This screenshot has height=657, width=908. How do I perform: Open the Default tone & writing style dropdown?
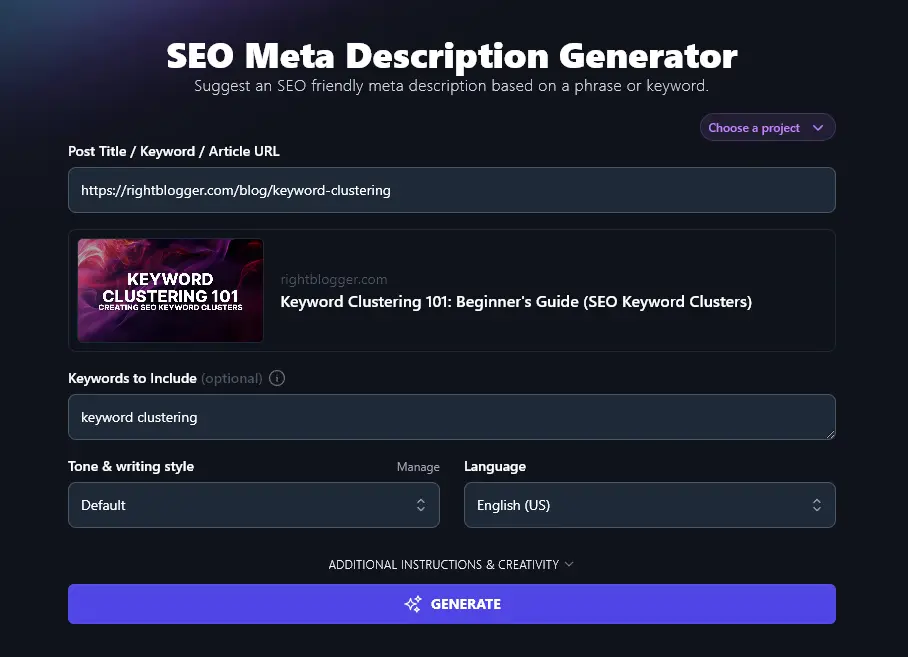[253, 505]
